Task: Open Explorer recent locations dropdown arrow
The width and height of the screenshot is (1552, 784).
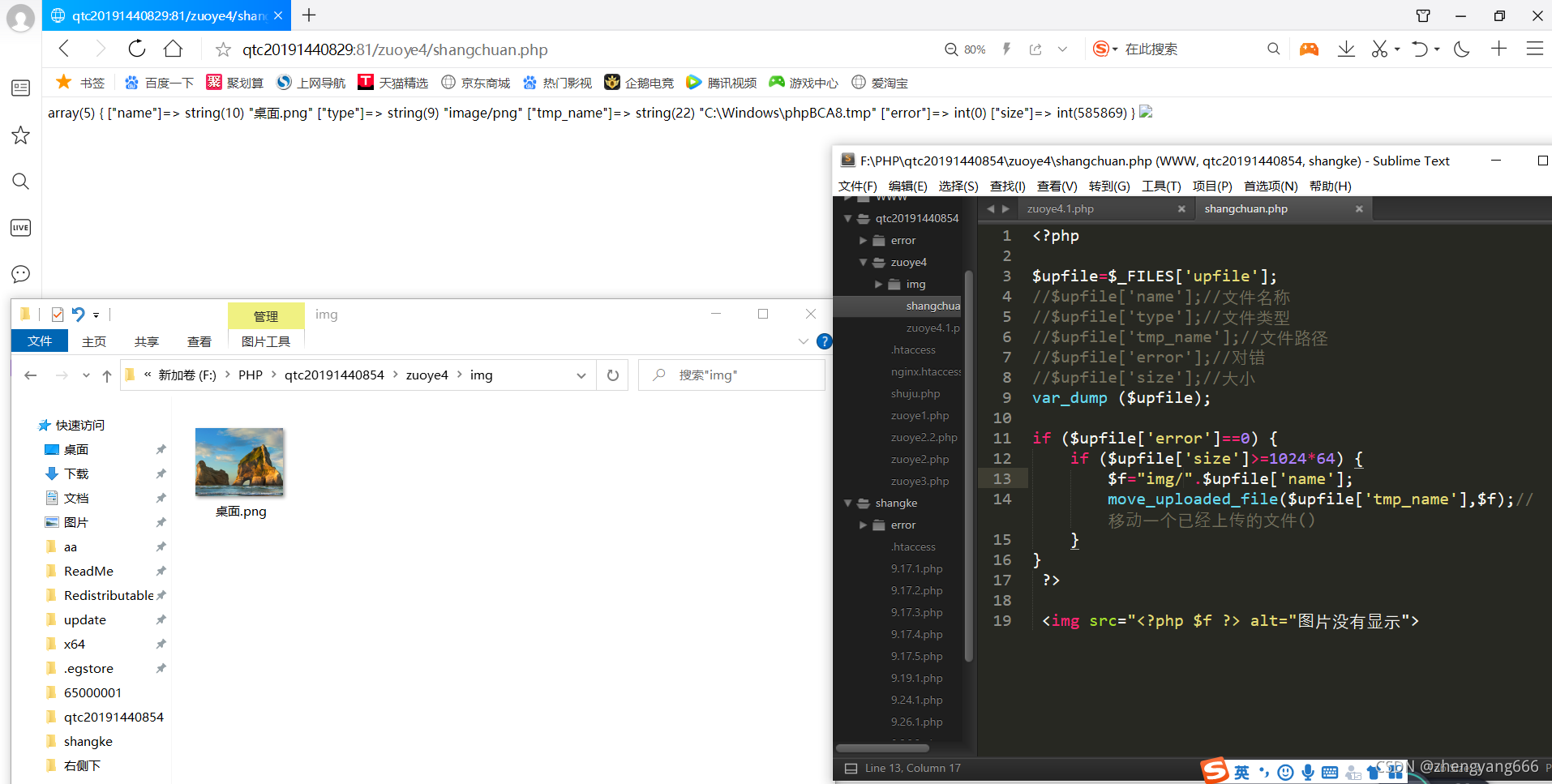Action: (86, 375)
